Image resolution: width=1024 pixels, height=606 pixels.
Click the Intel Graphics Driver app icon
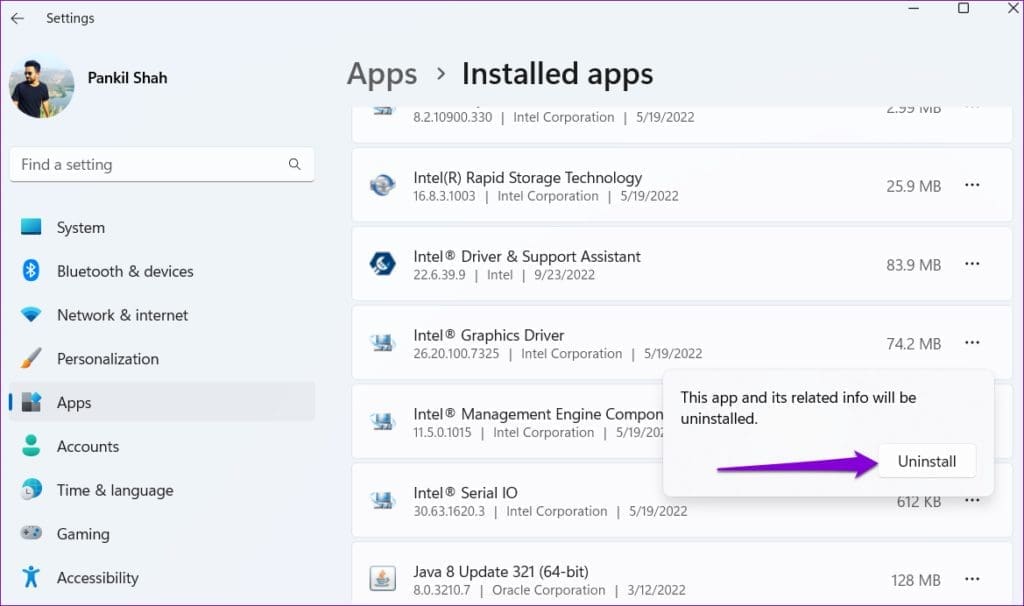pyautogui.click(x=383, y=342)
